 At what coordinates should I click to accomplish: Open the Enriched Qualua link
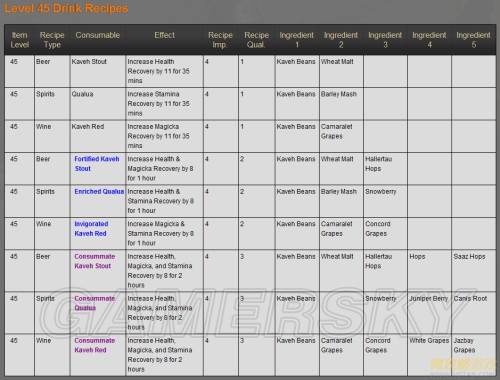[x=99, y=192]
